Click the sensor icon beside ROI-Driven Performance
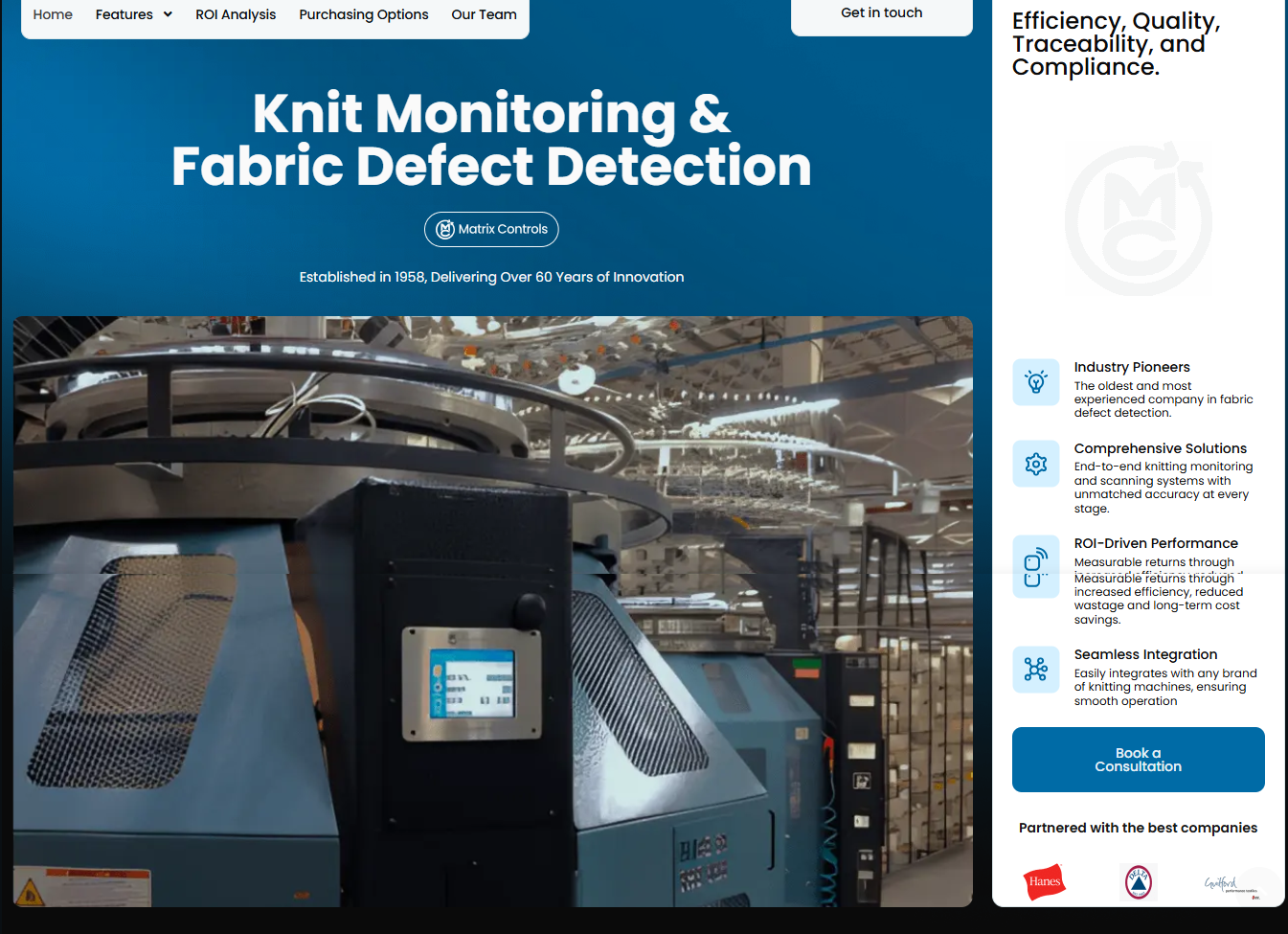 tap(1035, 566)
